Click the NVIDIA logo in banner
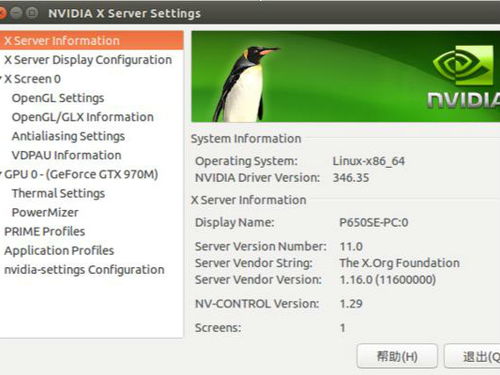This screenshot has width=500, height=375. [x=464, y=77]
